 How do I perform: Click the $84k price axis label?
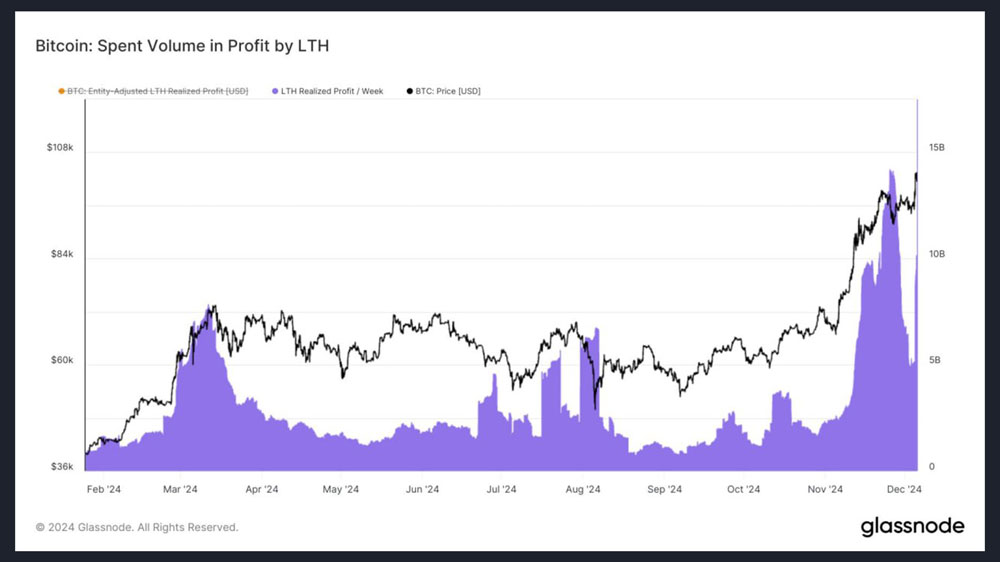pyautogui.click(x=62, y=254)
